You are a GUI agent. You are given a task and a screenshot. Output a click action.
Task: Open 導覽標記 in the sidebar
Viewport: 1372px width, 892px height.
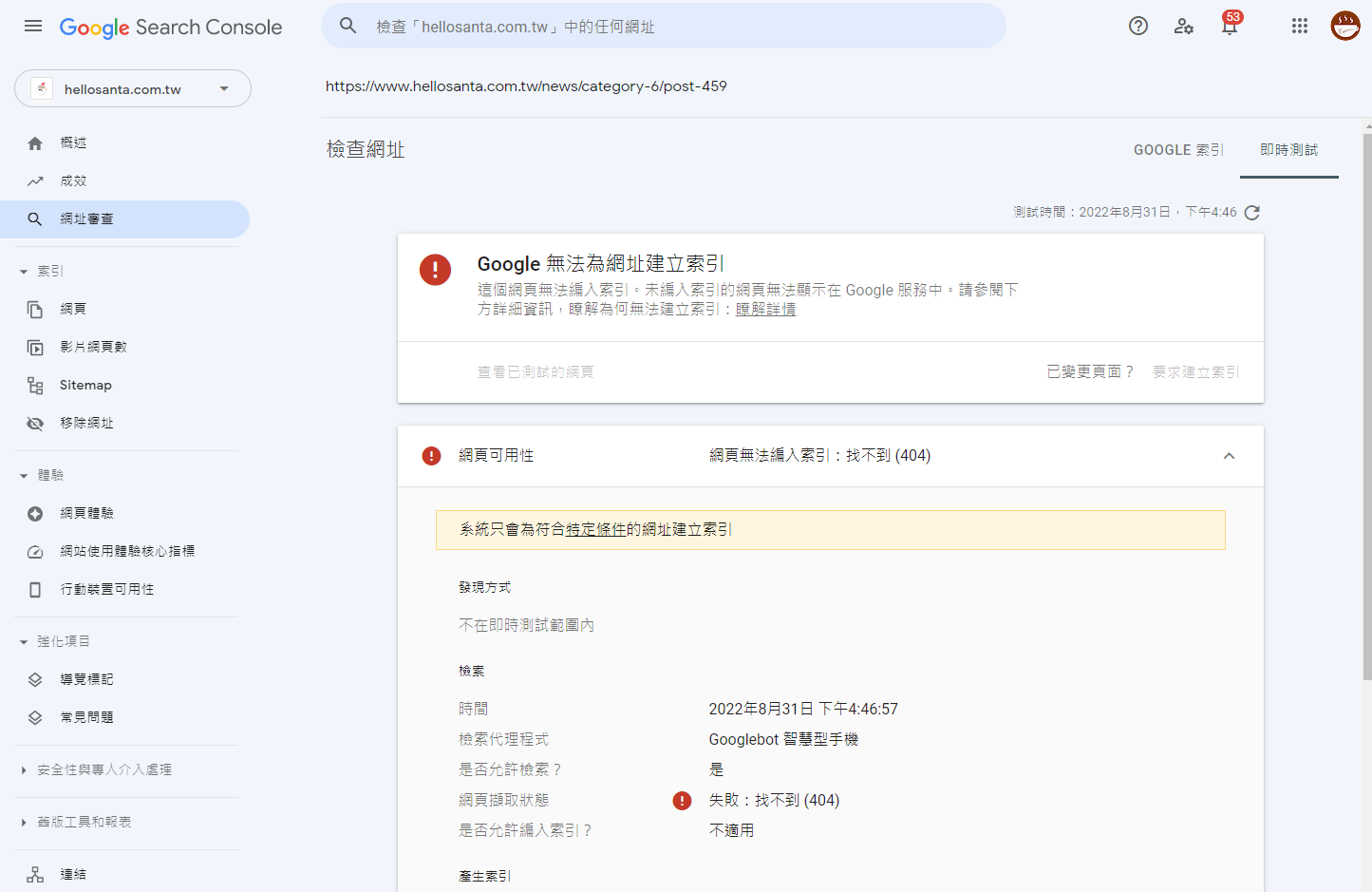(124, 680)
